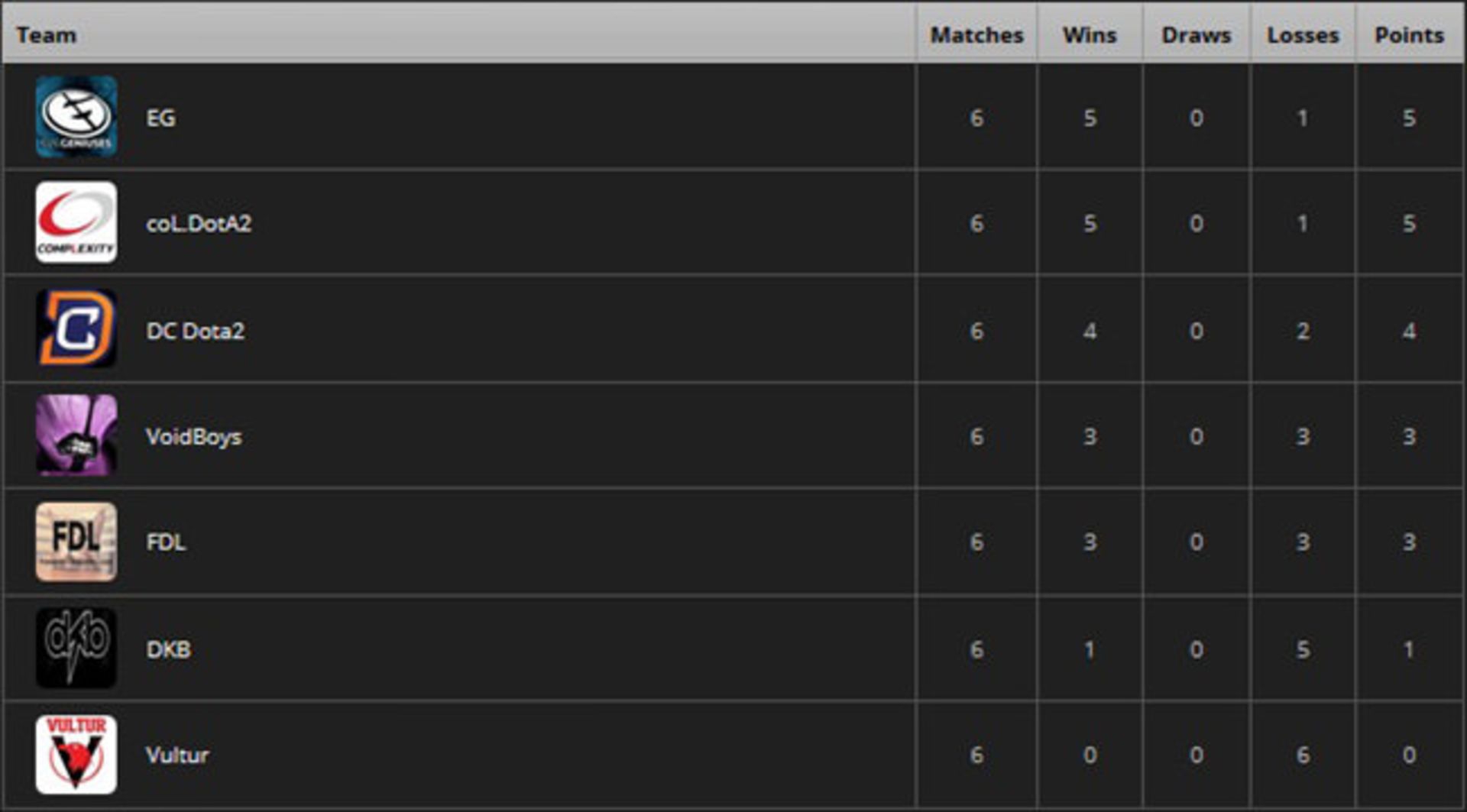
Task: Open the DC Dota2 team logo
Action: [x=76, y=328]
